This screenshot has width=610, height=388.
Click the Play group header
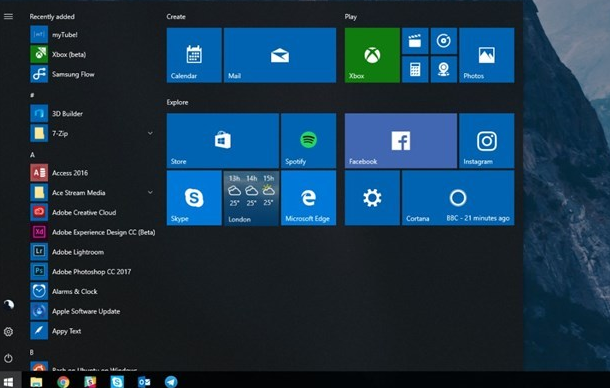351,17
